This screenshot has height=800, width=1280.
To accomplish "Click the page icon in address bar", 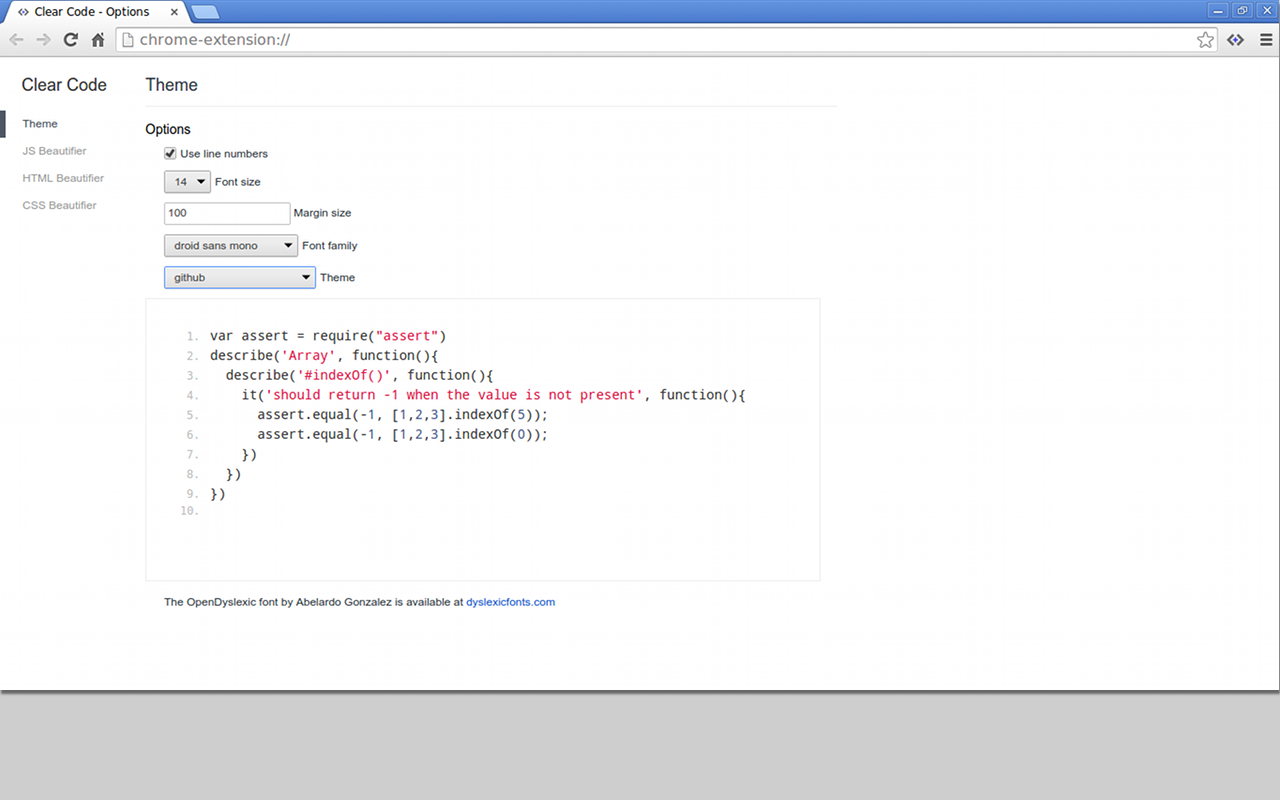I will [x=126, y=40].
